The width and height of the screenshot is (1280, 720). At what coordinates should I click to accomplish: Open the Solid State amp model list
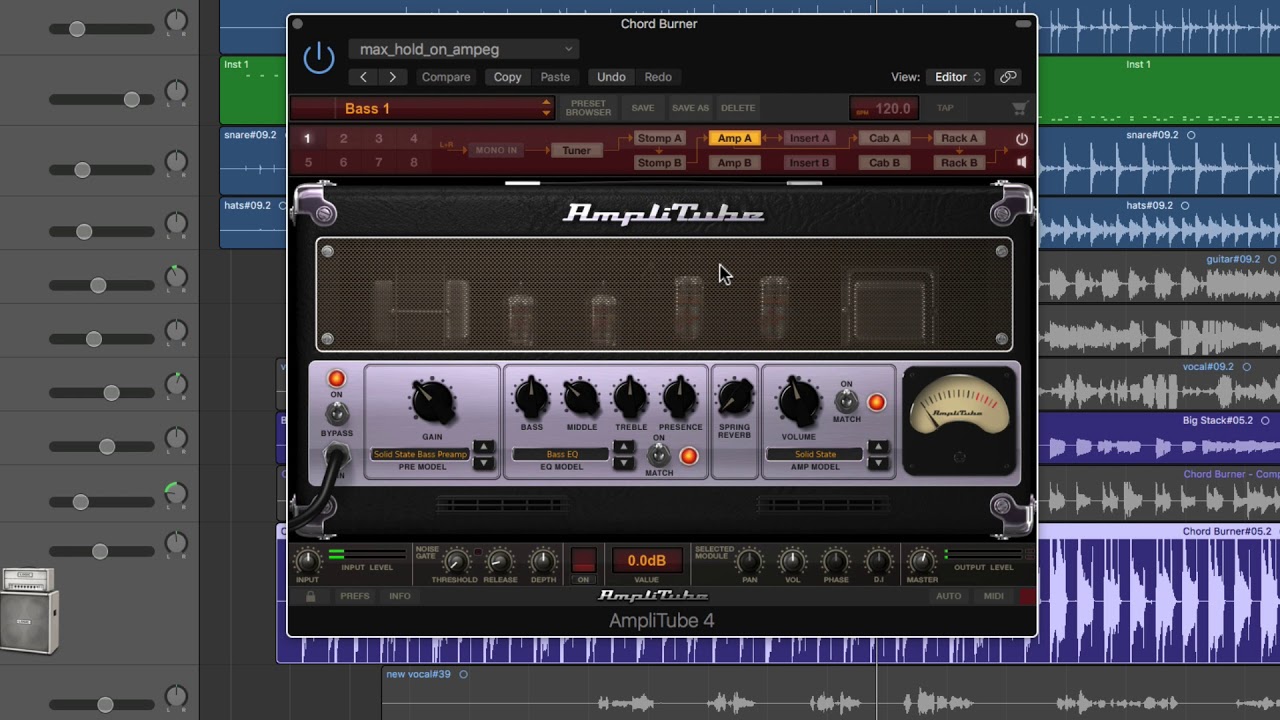tap(816, 454)
